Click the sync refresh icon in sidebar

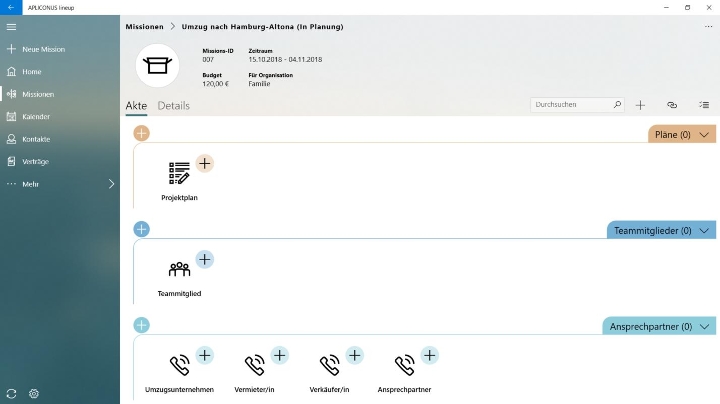click(x=11, y=393)
